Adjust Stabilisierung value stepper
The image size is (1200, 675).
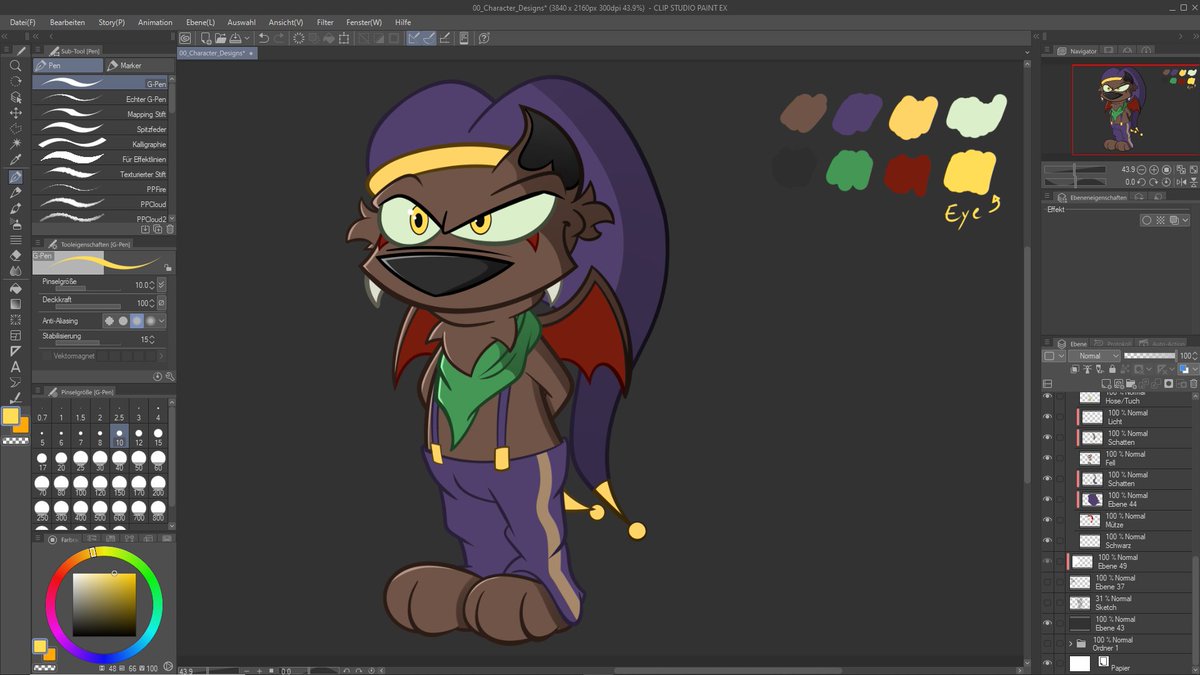pyautogui.click(x=151, y=339)
